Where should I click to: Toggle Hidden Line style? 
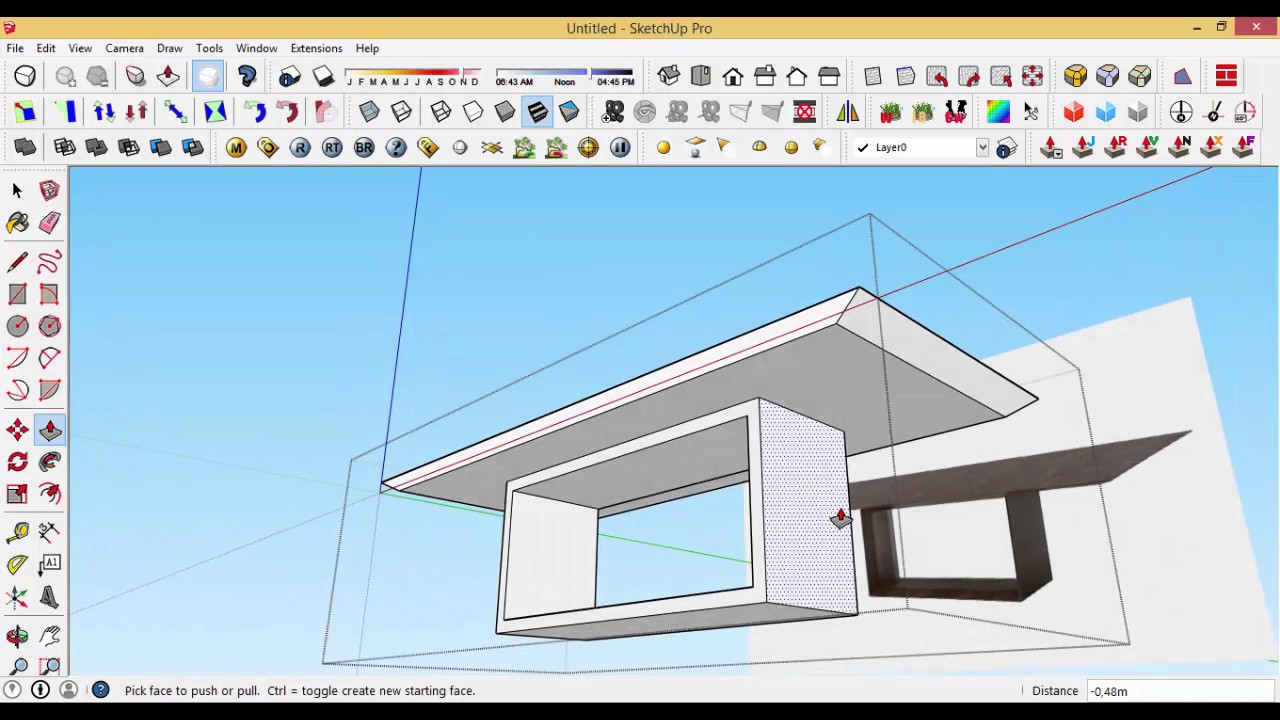(x=473, y=112)
